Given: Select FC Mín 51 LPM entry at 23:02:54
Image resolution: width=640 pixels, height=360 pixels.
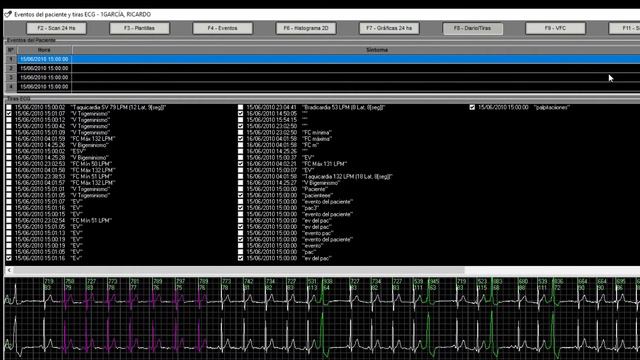Looking at the screenshot, I should pos(63,220).
